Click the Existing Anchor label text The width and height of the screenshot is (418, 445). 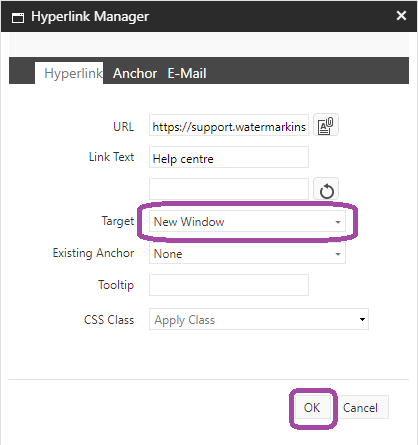click(93, 253)
